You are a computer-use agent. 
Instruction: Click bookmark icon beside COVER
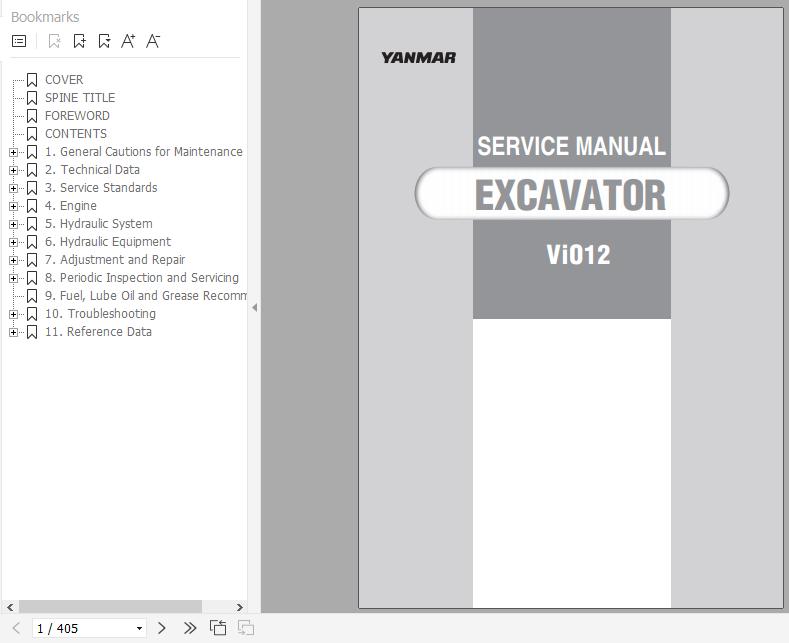pos(32,80)
